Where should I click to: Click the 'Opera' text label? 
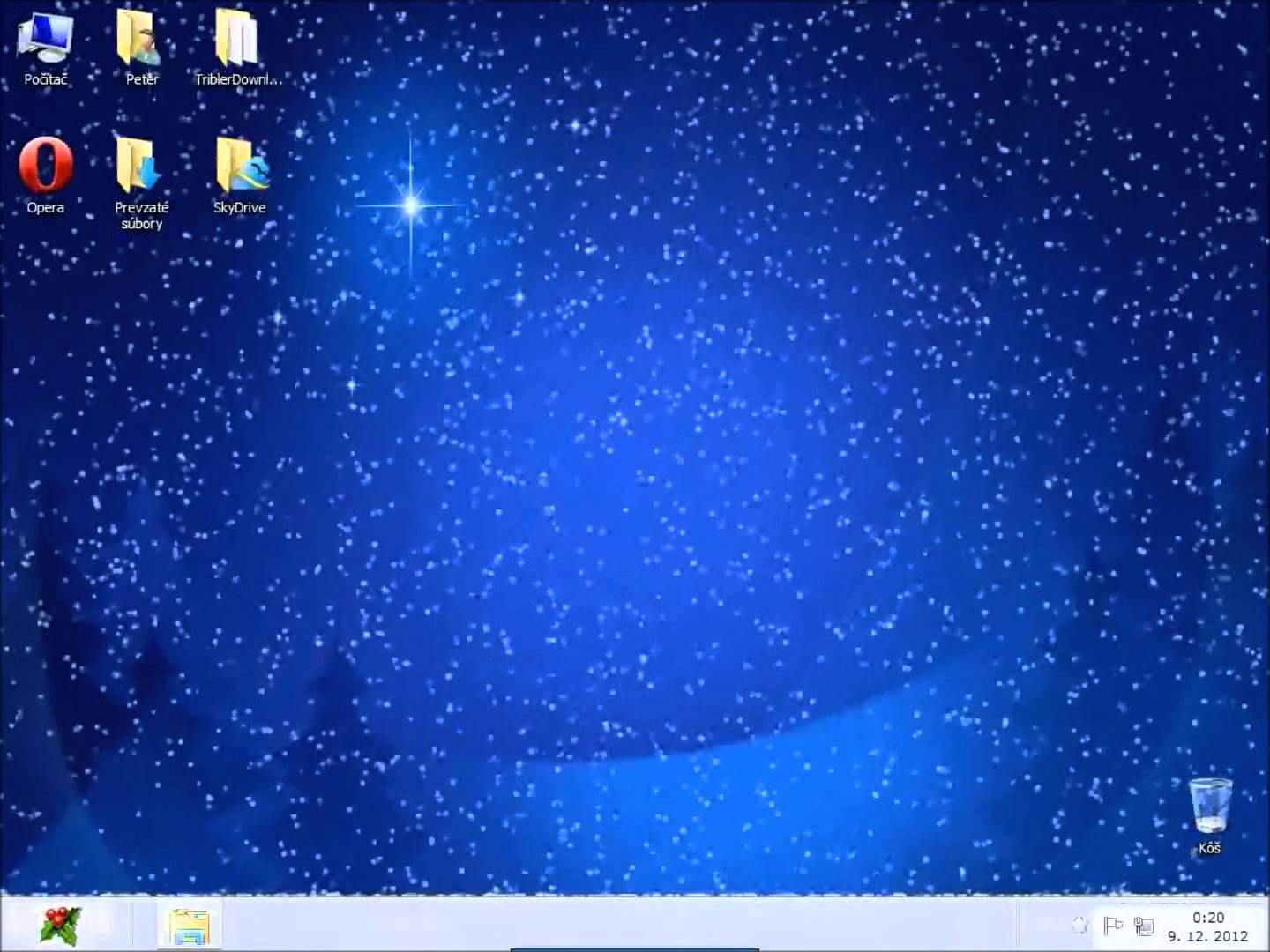(45, 208)
